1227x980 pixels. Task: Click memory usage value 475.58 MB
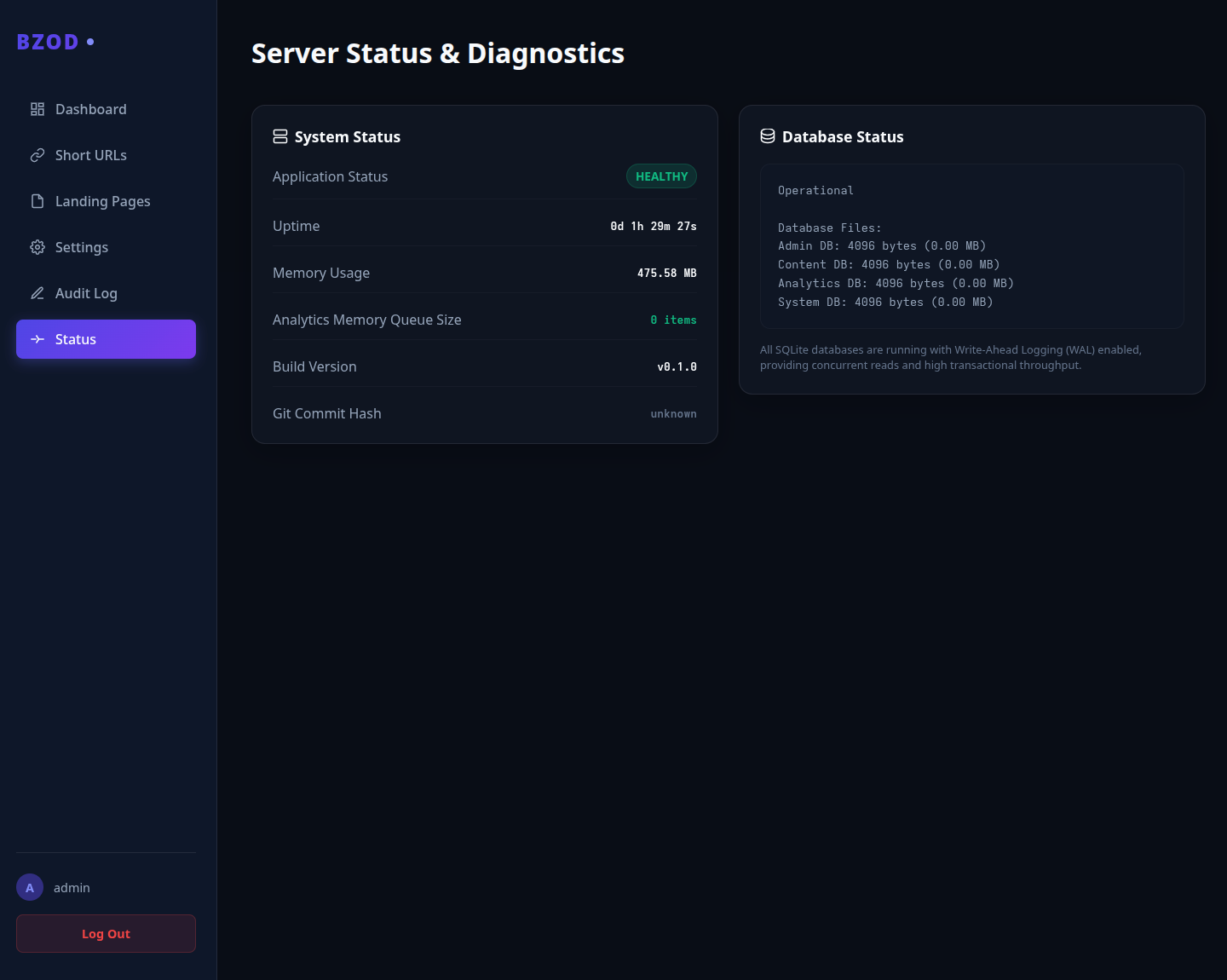pos(667,274)
